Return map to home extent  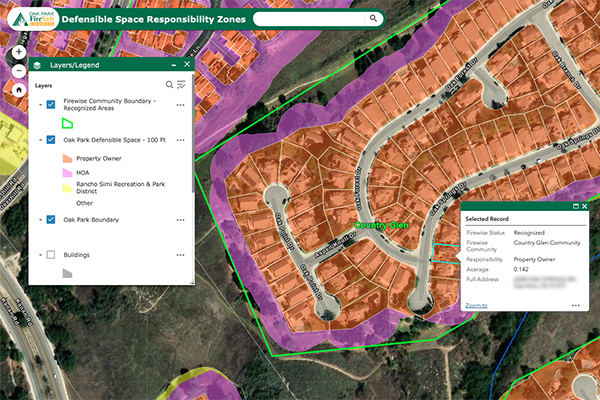pos(19,89)
